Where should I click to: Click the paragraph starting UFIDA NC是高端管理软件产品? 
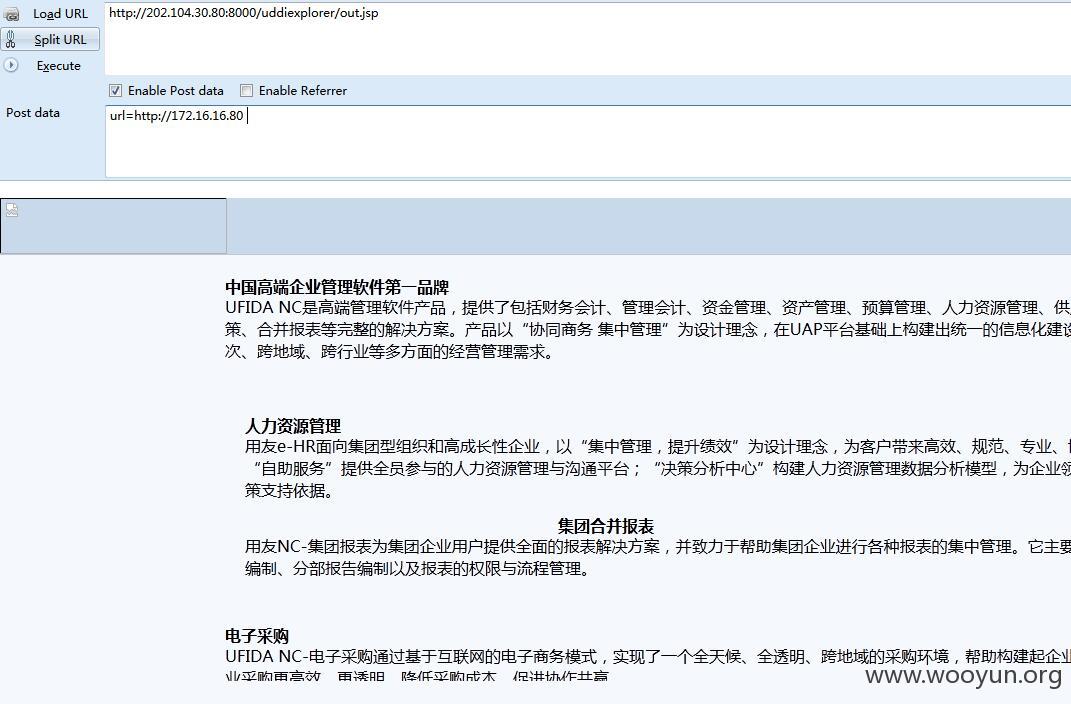648,330
